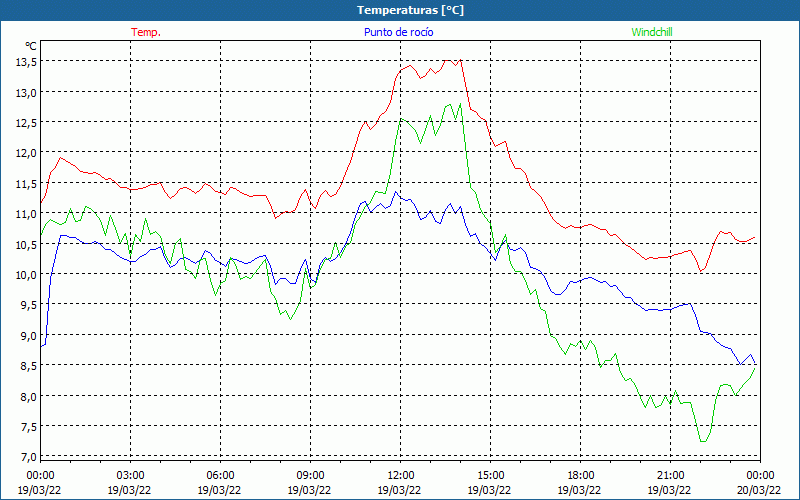Viewport: 800px width, 500px height.
Task: Click the Temperaturas [°C] chart title
Action: click(410, 10)
